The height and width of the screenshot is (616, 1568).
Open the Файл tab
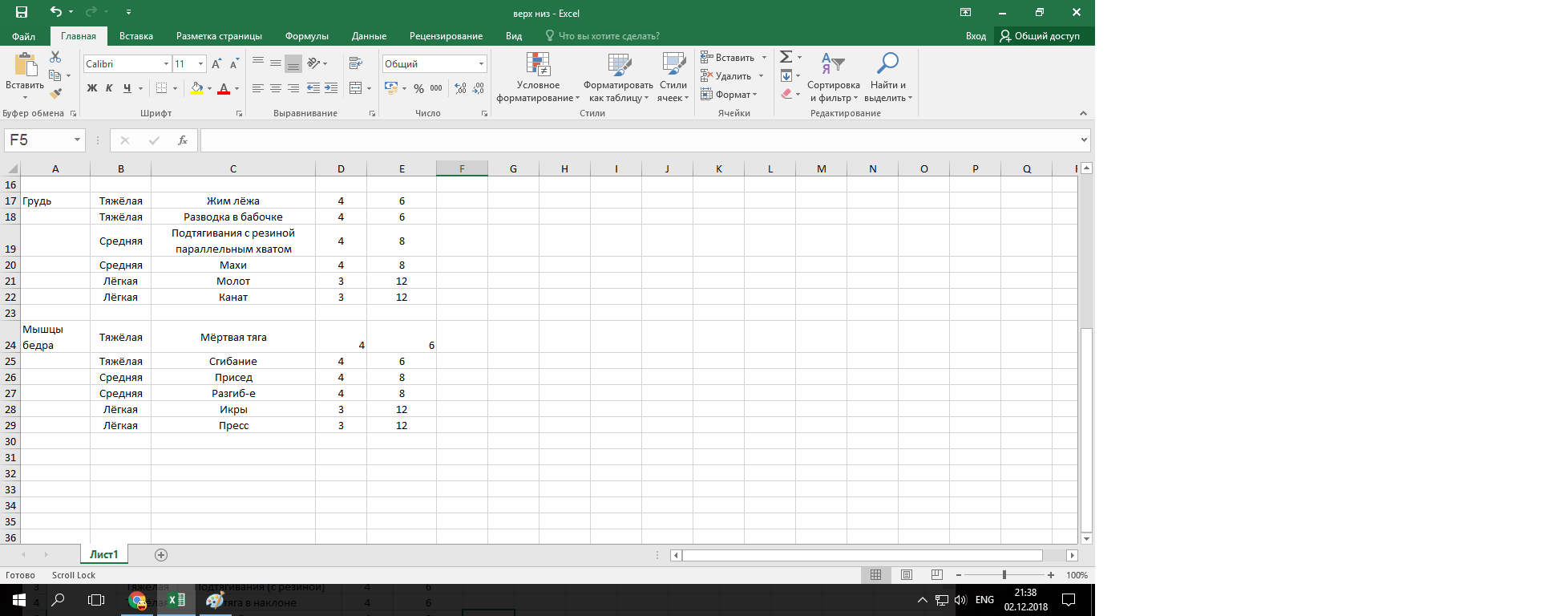[23, 36]
